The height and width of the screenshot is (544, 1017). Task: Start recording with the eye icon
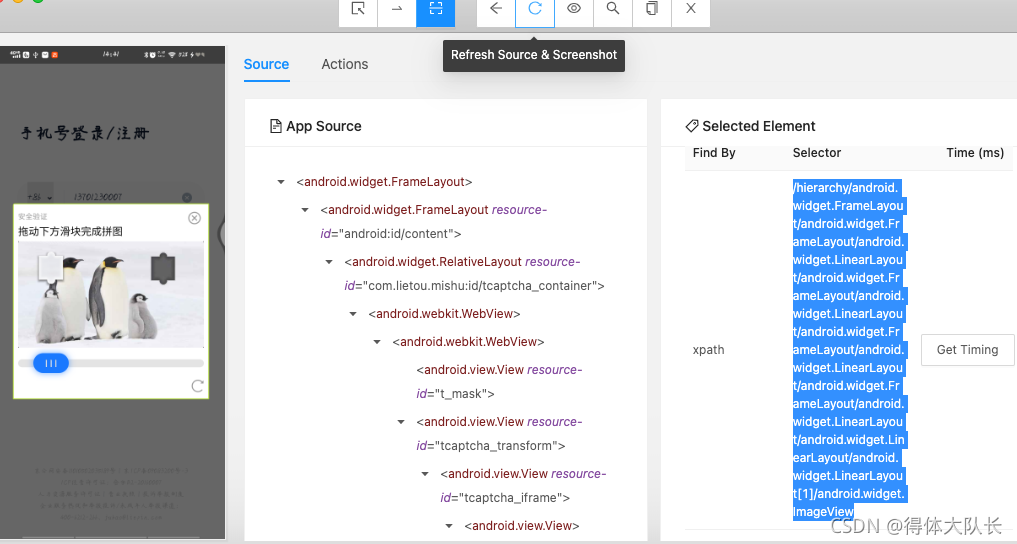pyautogui.click(x=574, y=9)
